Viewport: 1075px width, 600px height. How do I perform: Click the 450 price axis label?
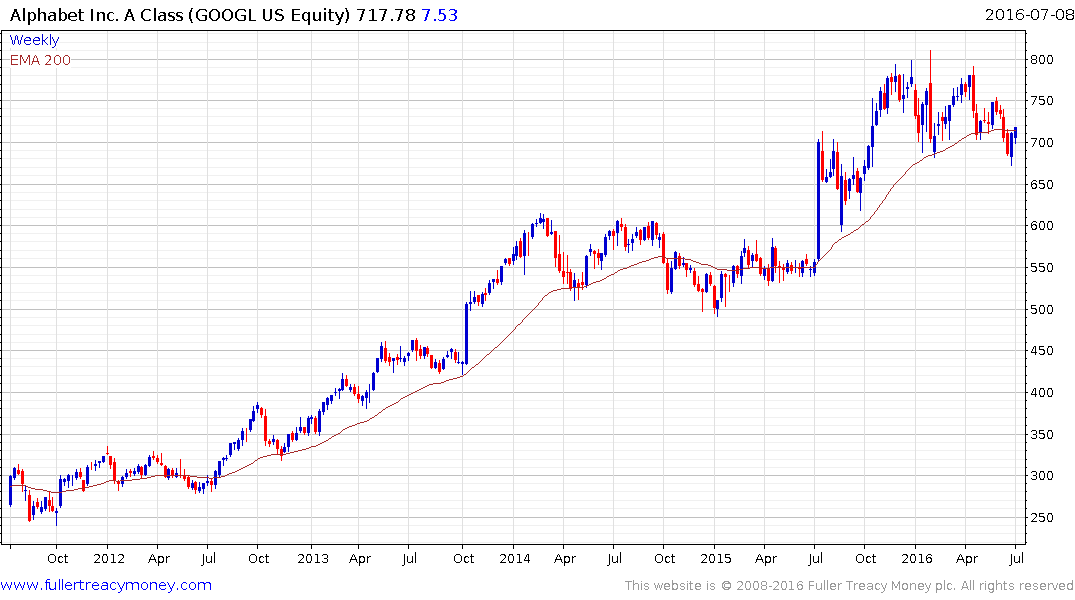pos(1042,350)
